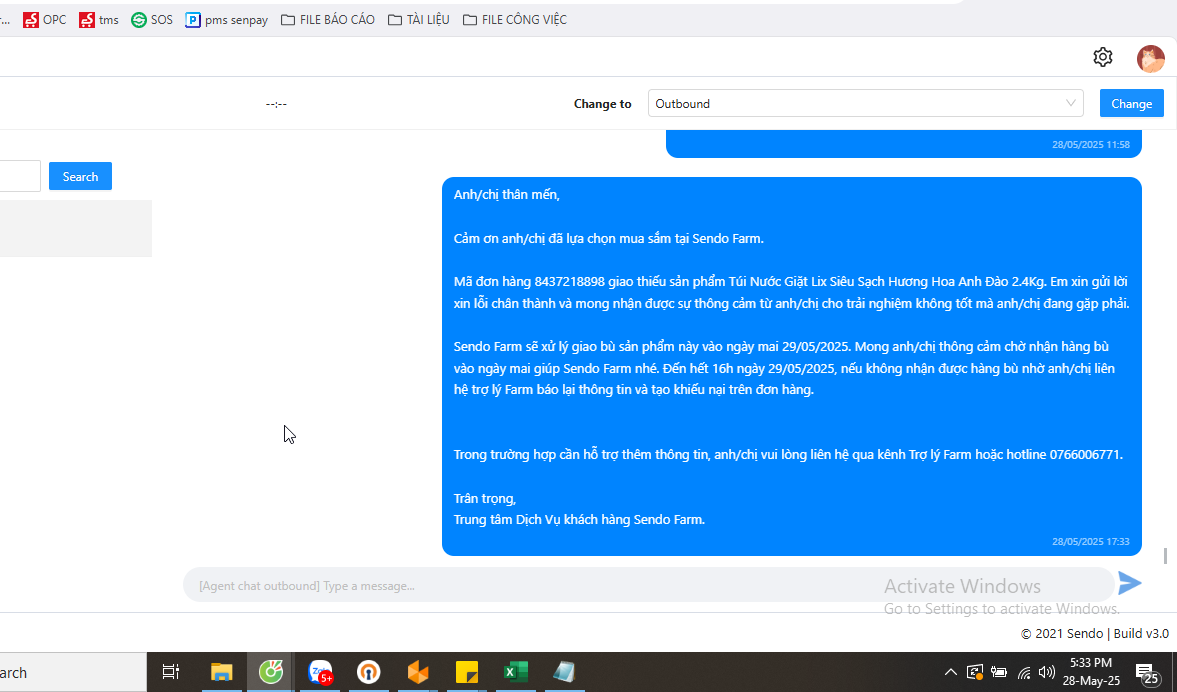Click the 28/05/2025 17:33 message timestamp
Viewport: 1177px width, 692px height.
tap(1091, 541)
